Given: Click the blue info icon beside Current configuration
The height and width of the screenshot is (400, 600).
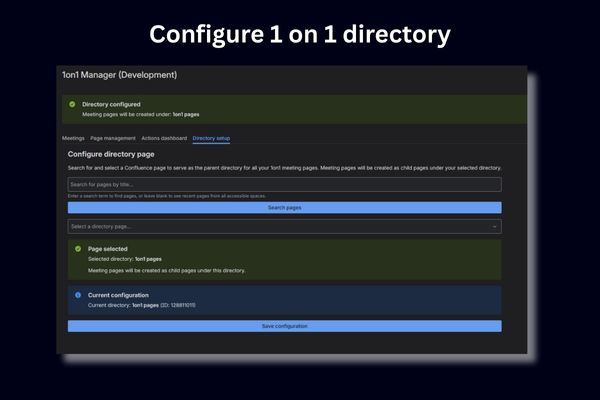Looking at the screenshot, I should [78, 295].
